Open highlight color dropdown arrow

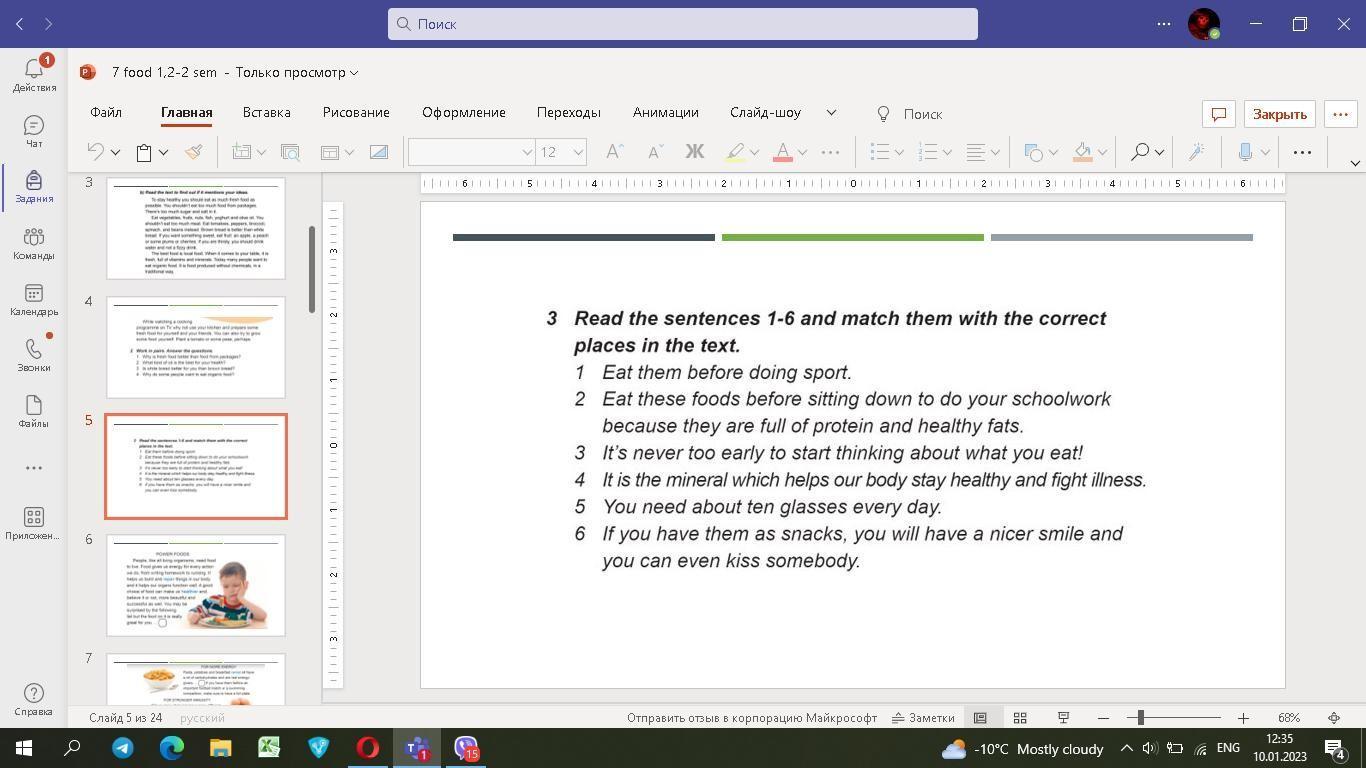click(x=754, y=152)
